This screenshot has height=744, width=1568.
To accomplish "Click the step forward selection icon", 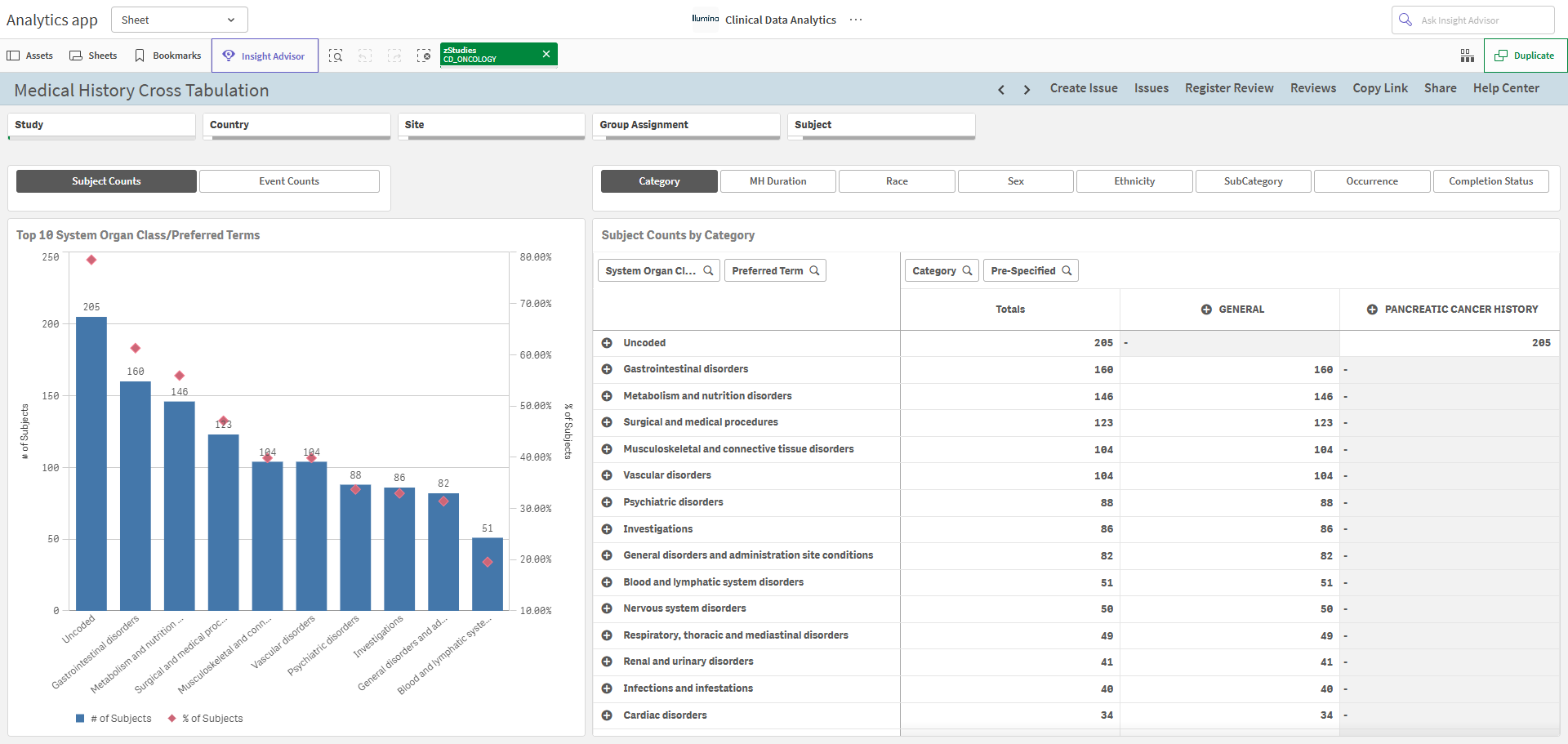I will (x=394, y=56).
